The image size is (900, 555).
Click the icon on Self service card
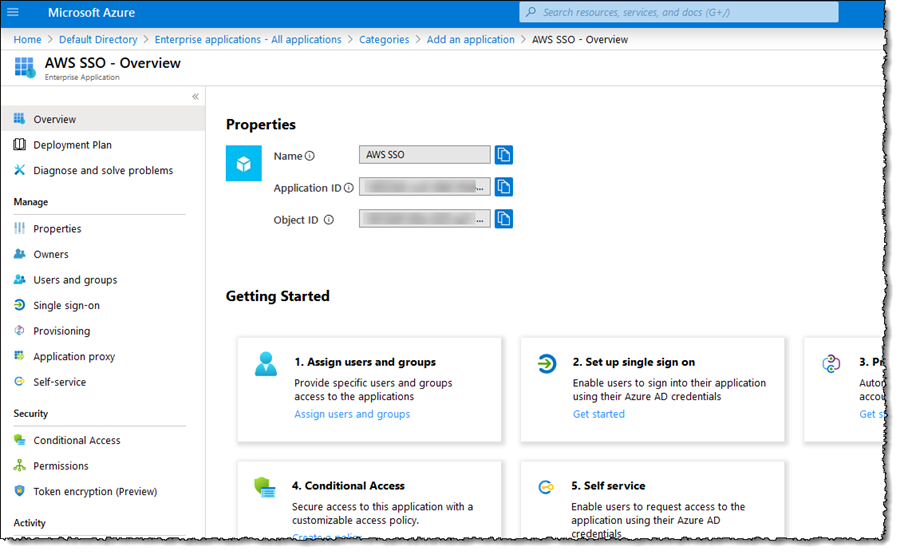pyautogui.click(x=546, y=487)
